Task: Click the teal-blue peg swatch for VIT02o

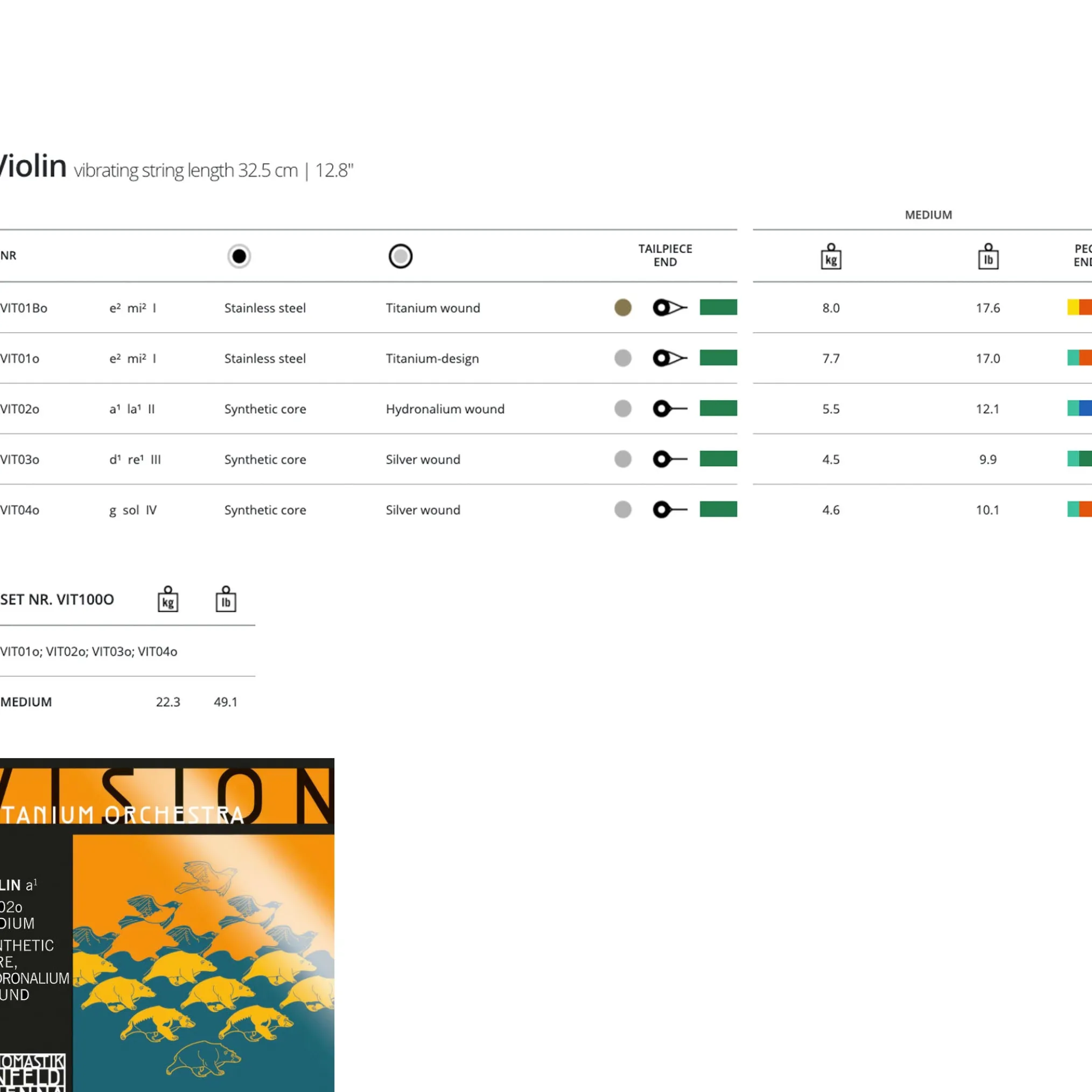Action: coord(1079,408)
